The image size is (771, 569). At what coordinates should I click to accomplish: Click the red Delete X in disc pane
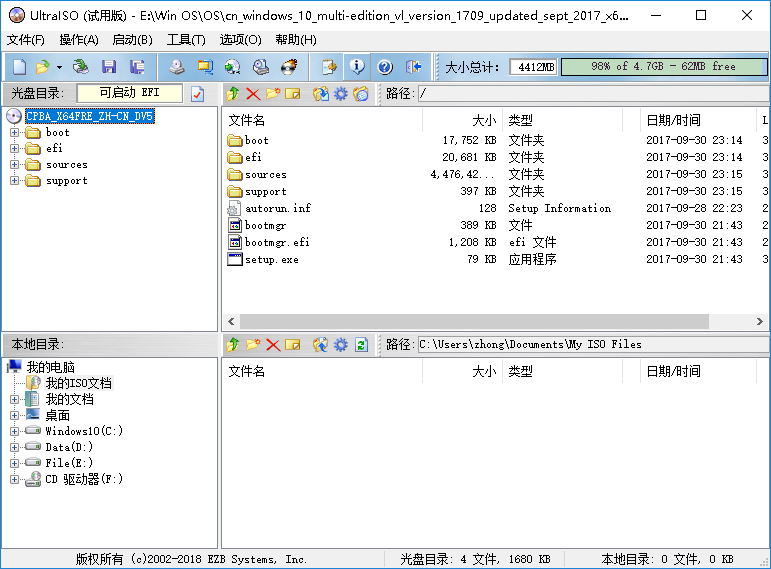coord(253,93)
